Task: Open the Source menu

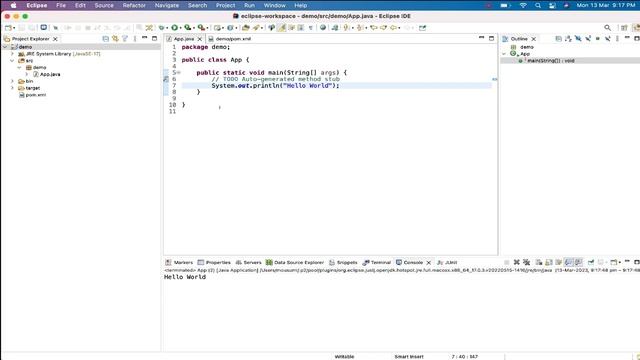Action: [x=104, y=5]
